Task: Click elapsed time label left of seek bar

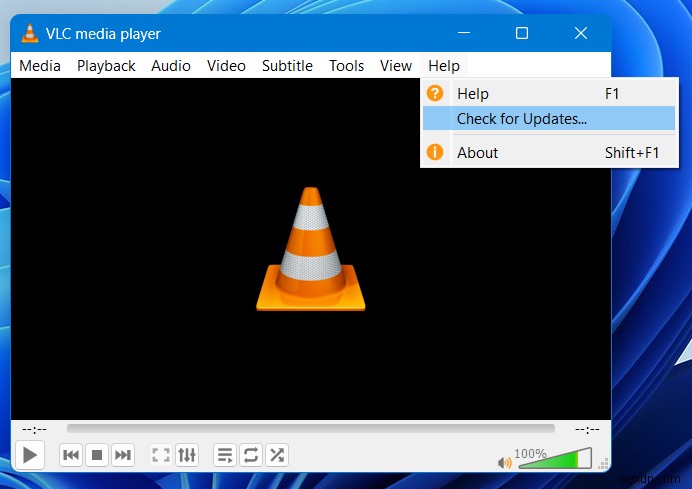Action: [x=34, y=429]
